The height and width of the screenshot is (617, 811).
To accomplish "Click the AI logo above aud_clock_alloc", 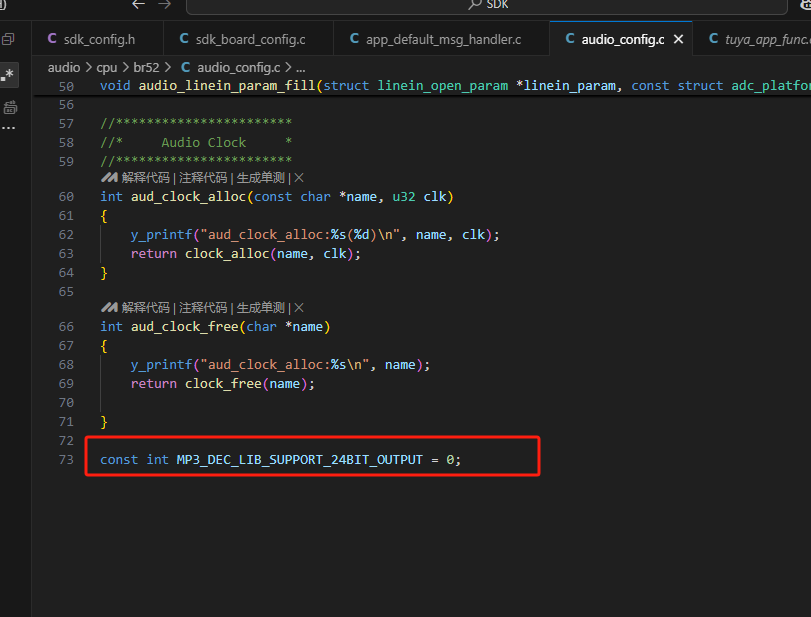I will 109,178.
